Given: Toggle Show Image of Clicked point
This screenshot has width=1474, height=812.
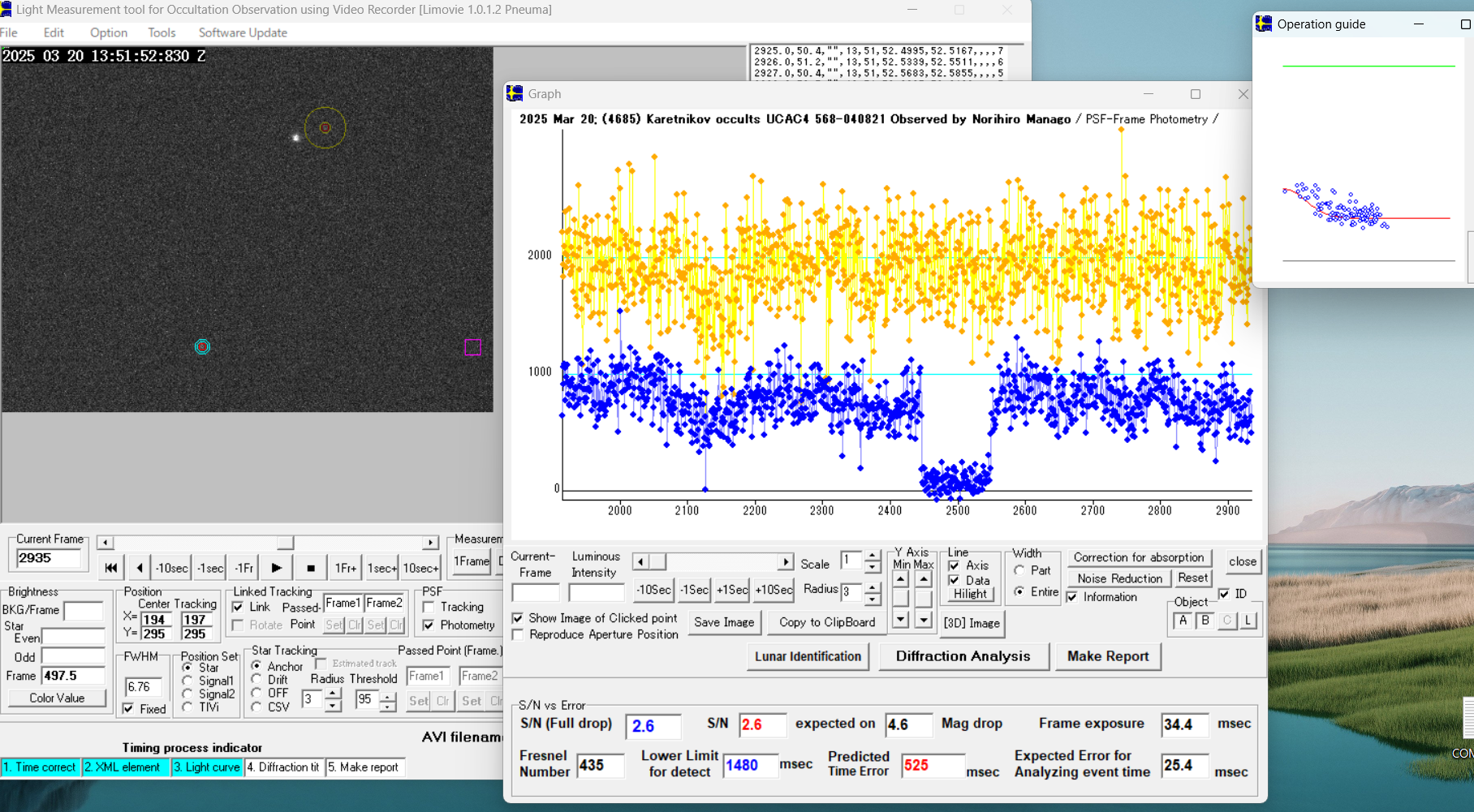Looking at the screenshot, I should click(x=518, y=618).
